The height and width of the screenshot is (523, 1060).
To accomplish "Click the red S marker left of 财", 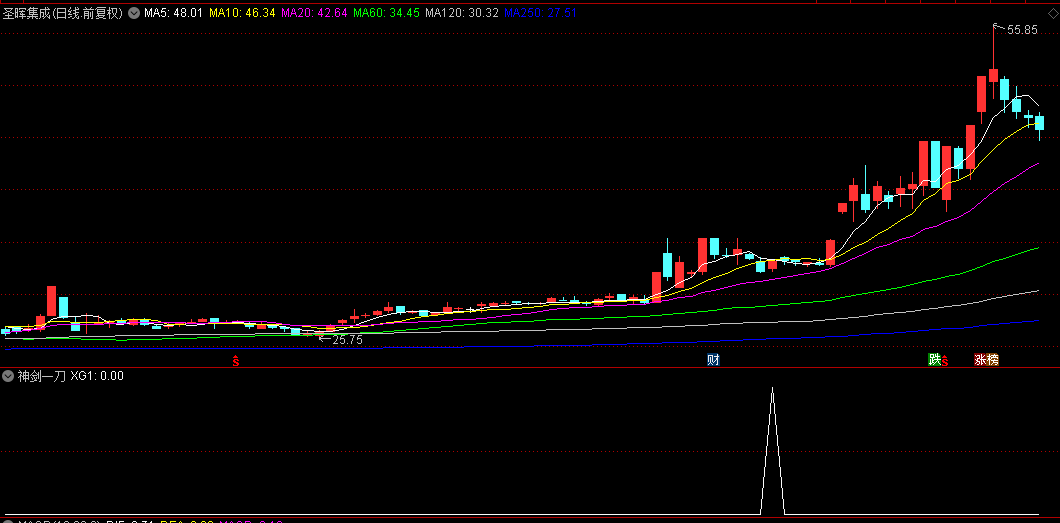I will [x=236, y=361].
